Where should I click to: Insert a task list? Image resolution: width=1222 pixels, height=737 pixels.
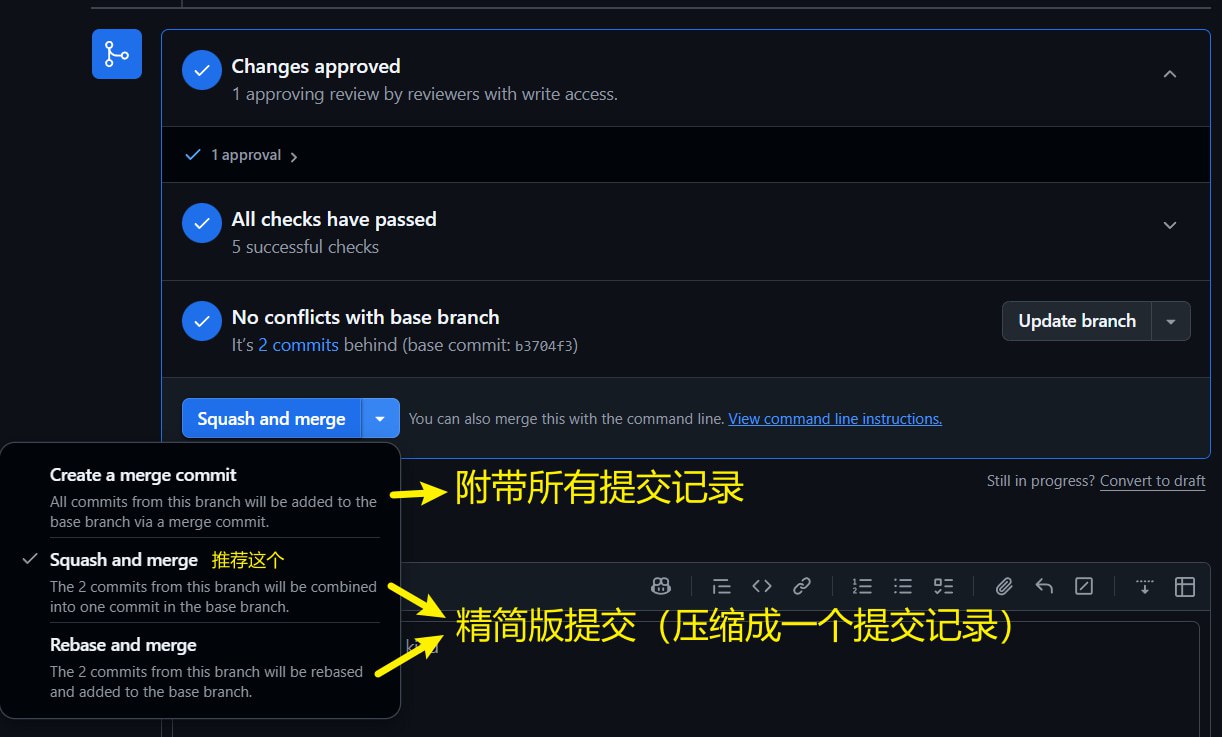(943, 586)
